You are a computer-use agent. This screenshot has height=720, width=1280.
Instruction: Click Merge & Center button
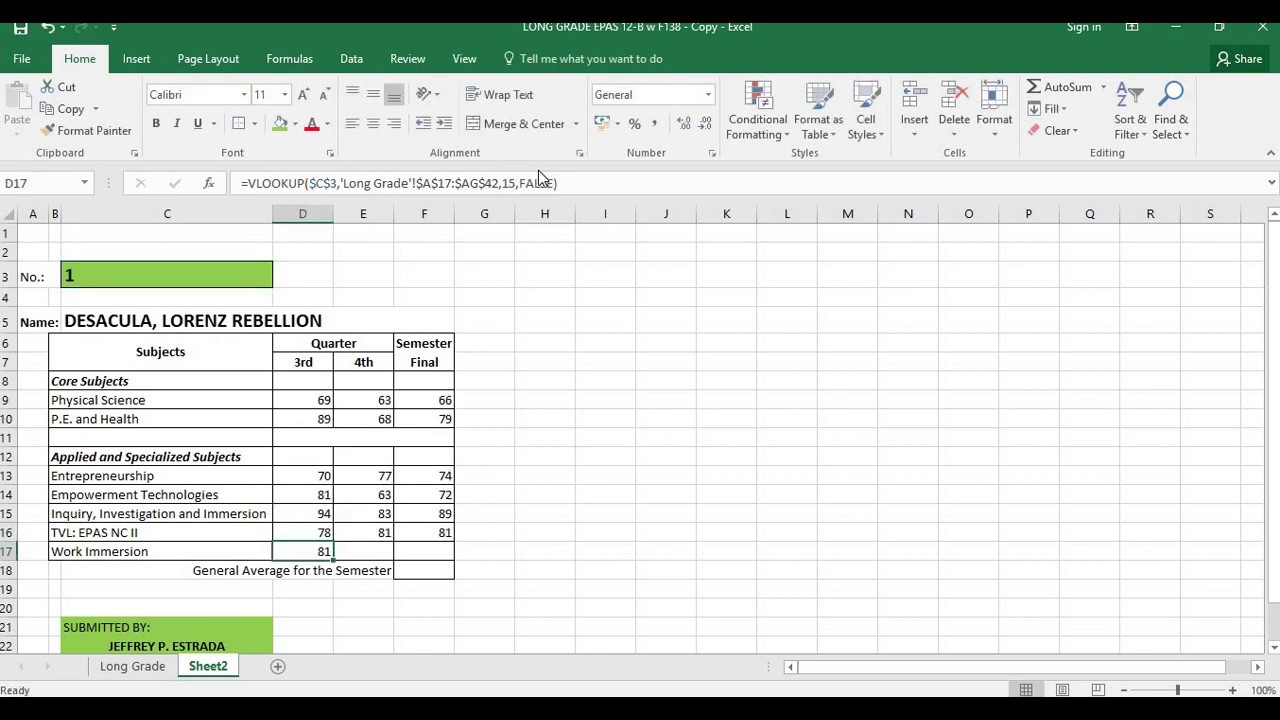click(516, 123)
